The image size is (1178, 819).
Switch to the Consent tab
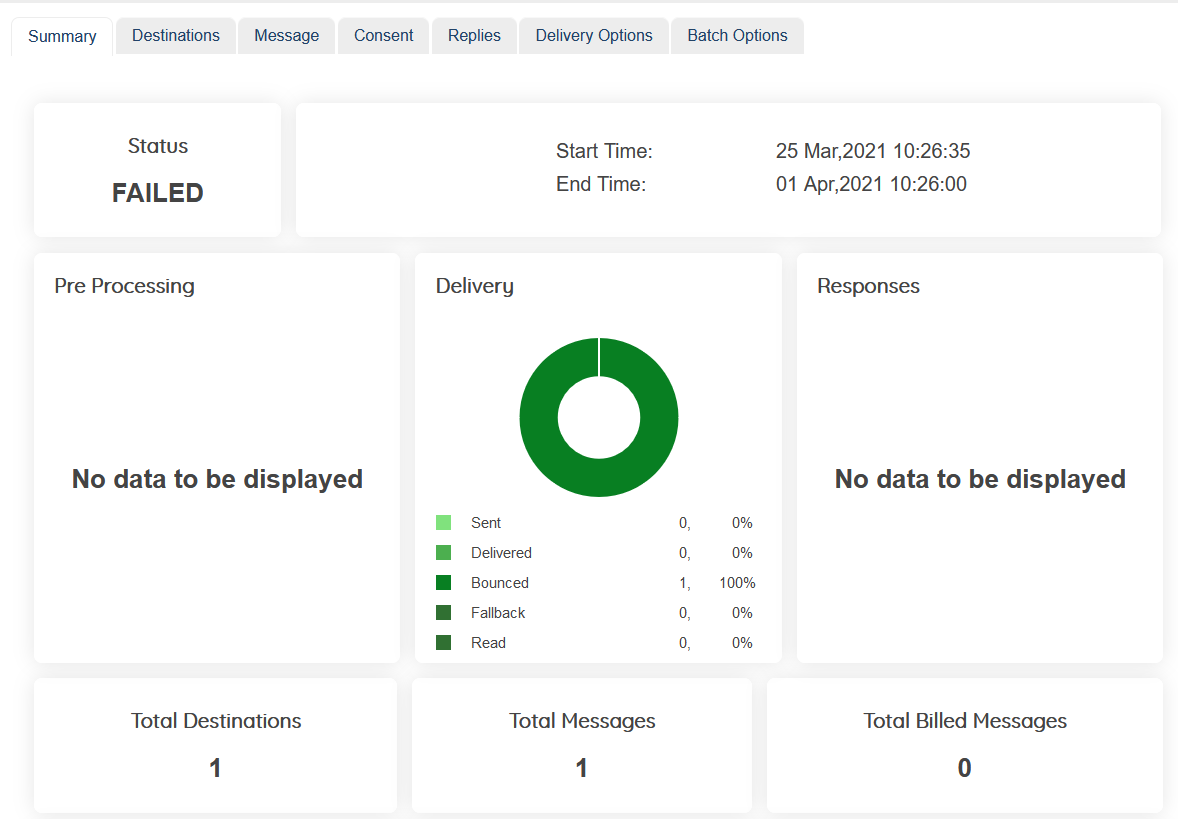pyautogui.click(x=383, y=36)
